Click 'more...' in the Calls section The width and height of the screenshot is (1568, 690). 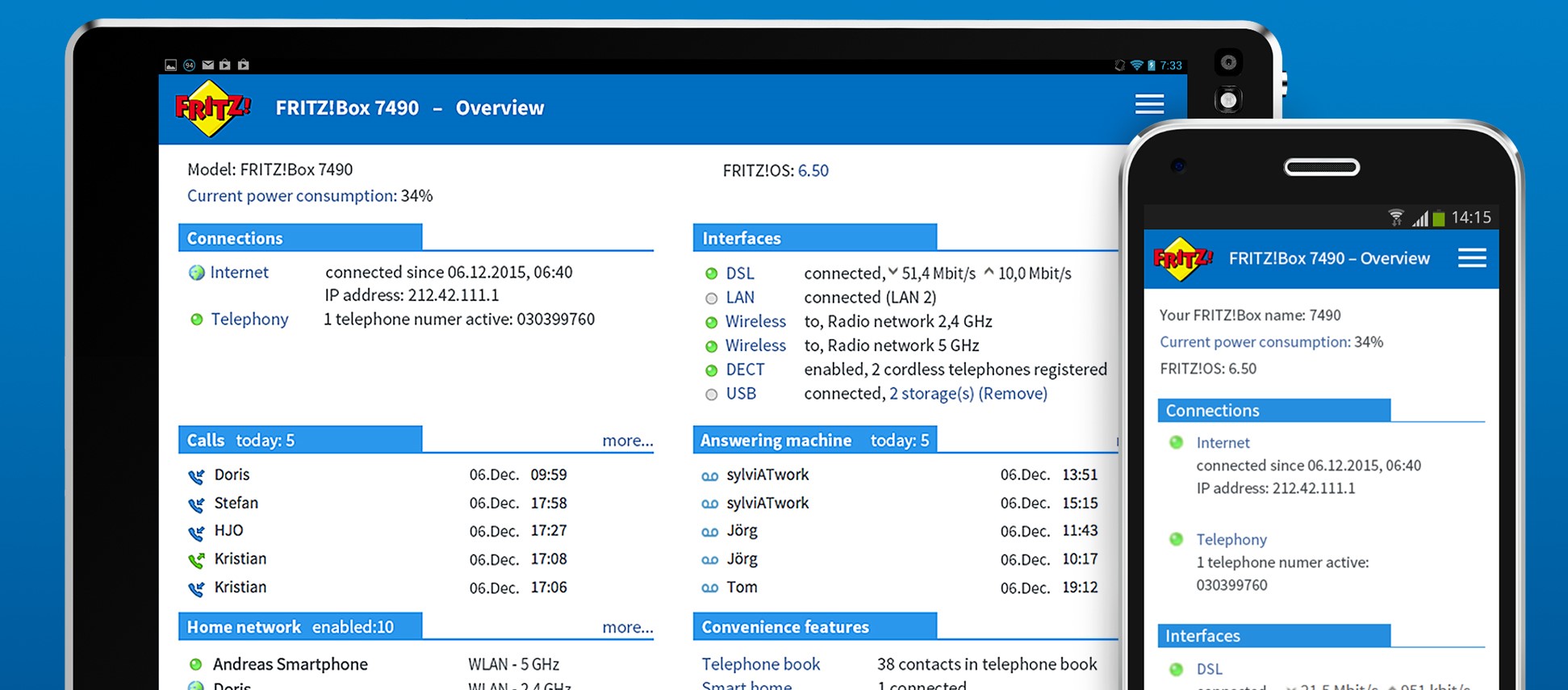click(x=628, y=441)
